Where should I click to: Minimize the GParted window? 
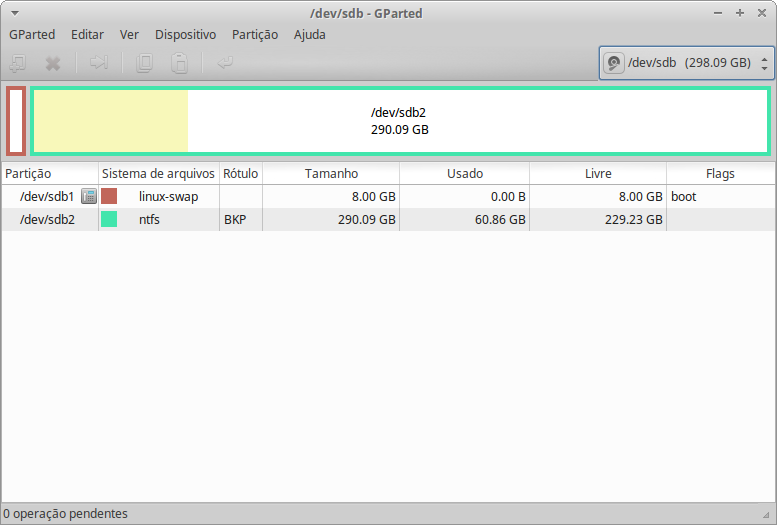[718, 13]
